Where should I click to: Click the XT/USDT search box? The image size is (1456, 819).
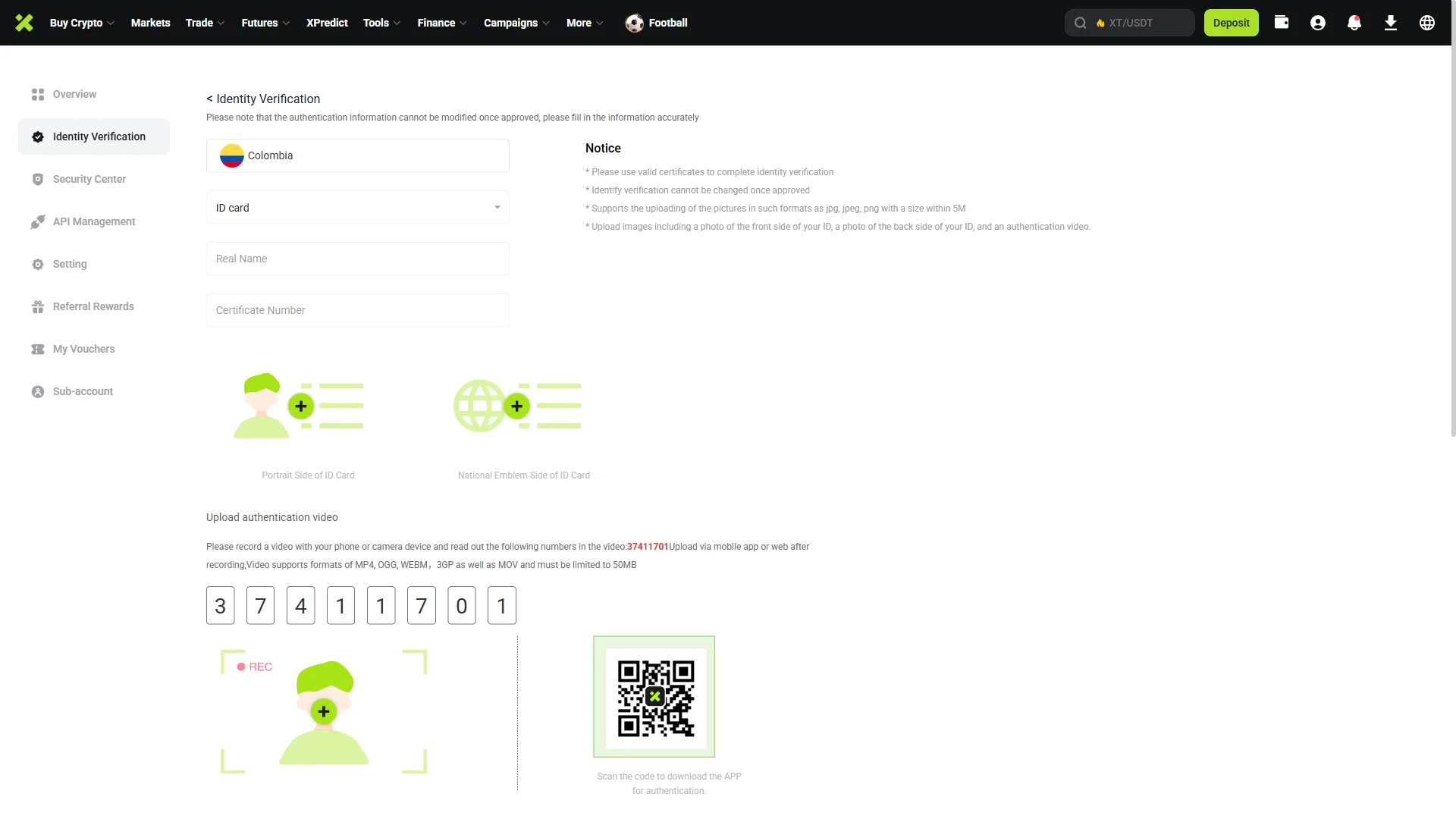click(1130, 23)
